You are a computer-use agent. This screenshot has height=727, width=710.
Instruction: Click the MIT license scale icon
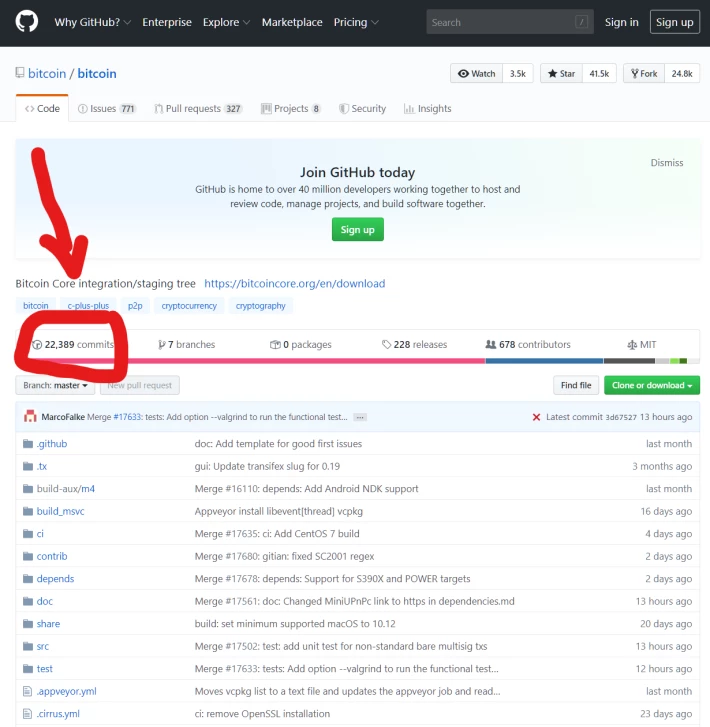coord(632,345)
